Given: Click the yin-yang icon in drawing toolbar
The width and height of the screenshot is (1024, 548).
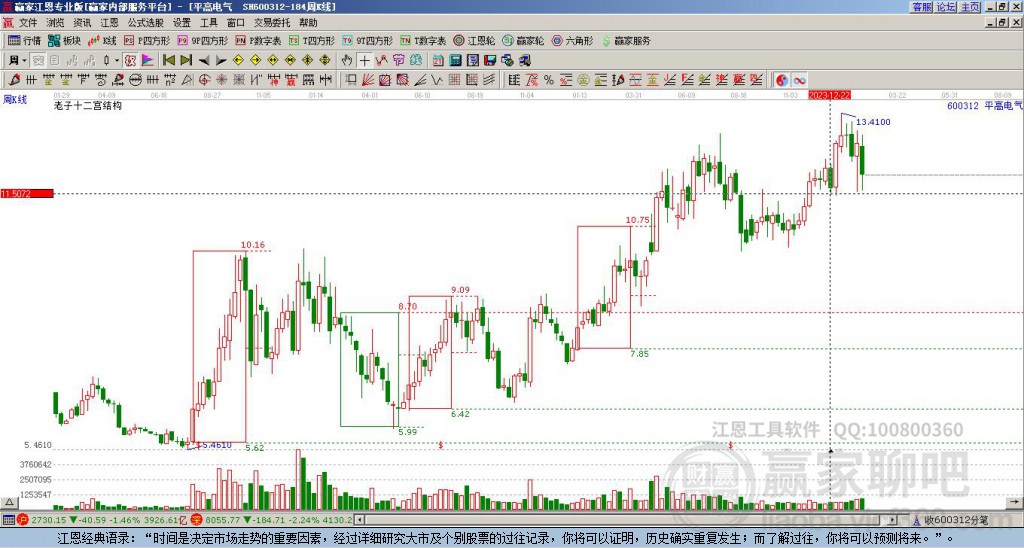Looking at the screenshot, I should click(781, 80).
